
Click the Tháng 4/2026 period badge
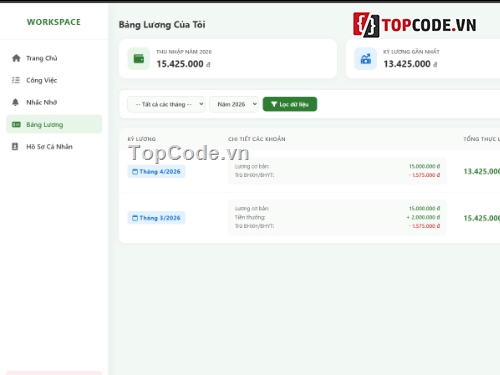pos(156,172)
